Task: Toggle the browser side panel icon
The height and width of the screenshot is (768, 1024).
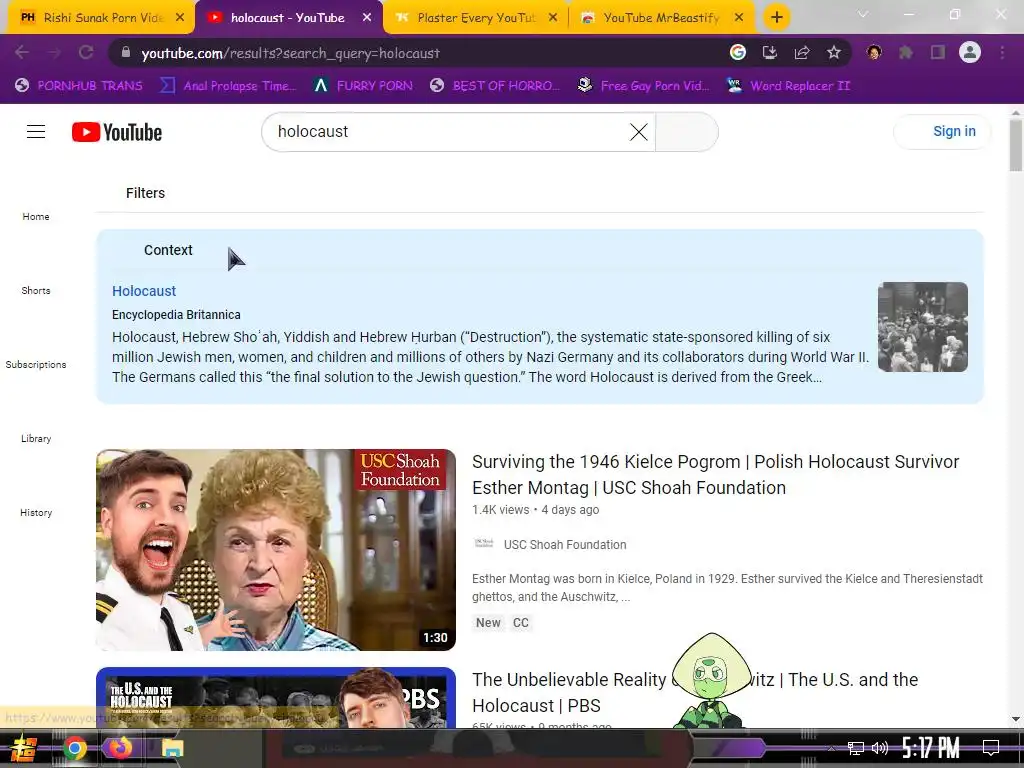Action: [938, 53]
